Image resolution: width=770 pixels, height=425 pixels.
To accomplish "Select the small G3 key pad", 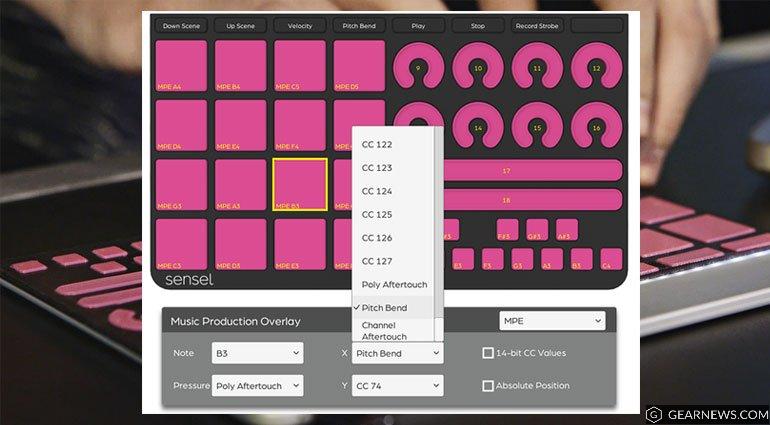I will [522, 259].
